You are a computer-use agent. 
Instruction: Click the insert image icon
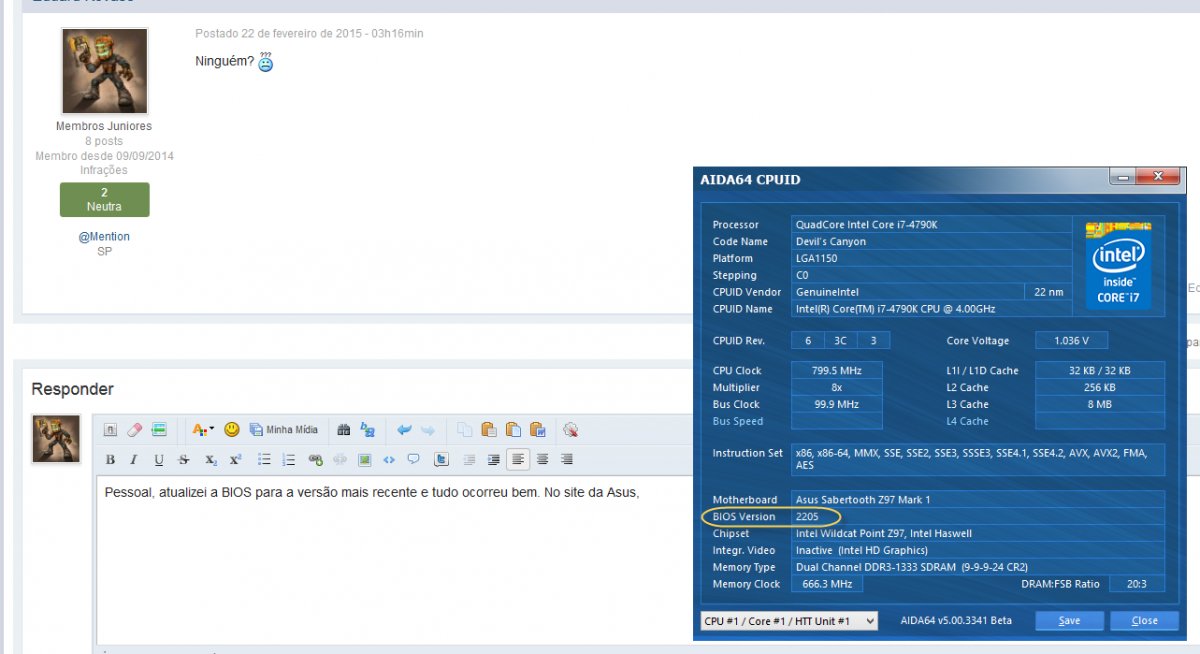[x=365, y=460]
